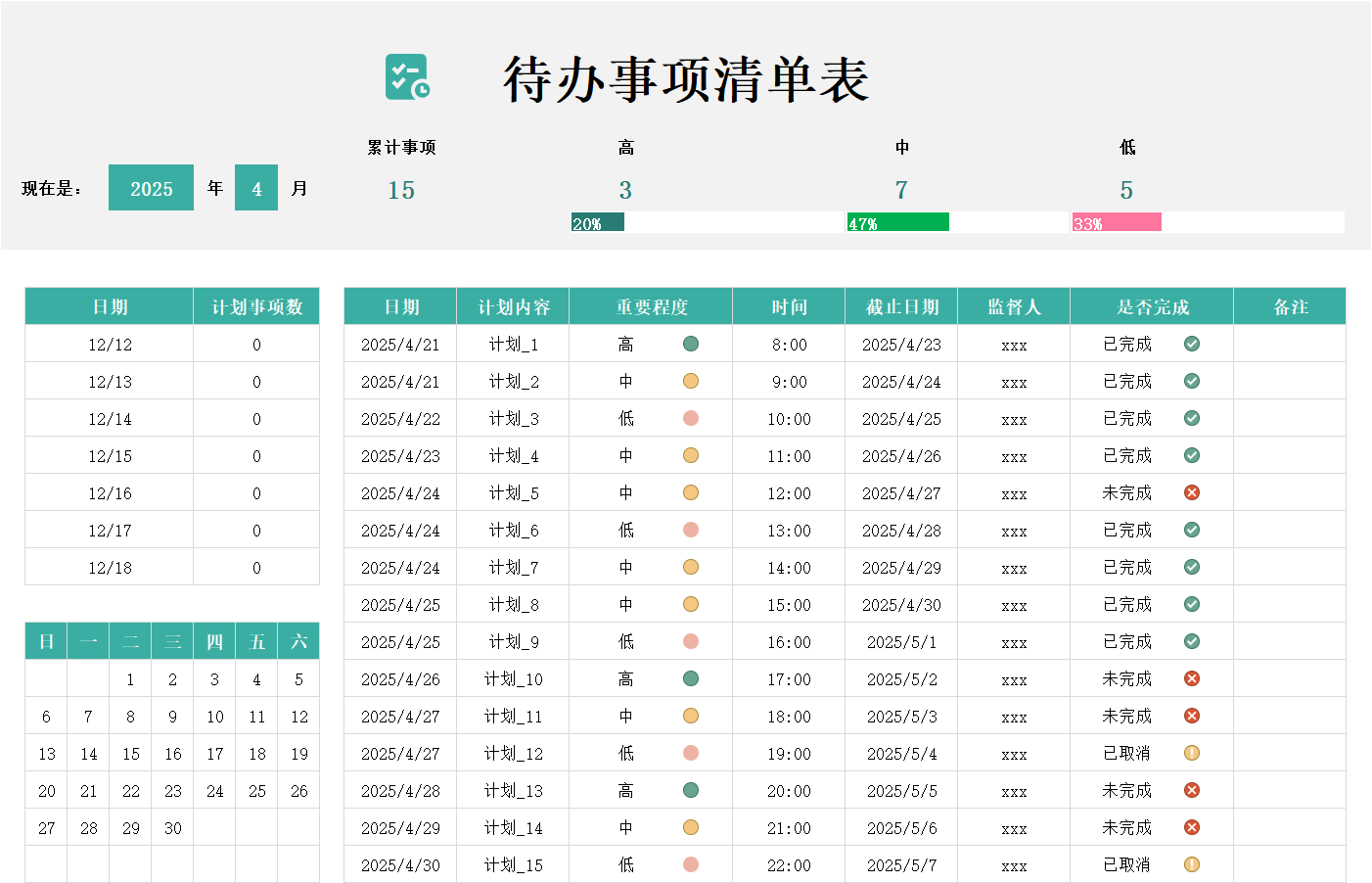Click the red uncompleted icon for 计划_5
This screenshot has width=1372, height=883.
coord(1191,492)
